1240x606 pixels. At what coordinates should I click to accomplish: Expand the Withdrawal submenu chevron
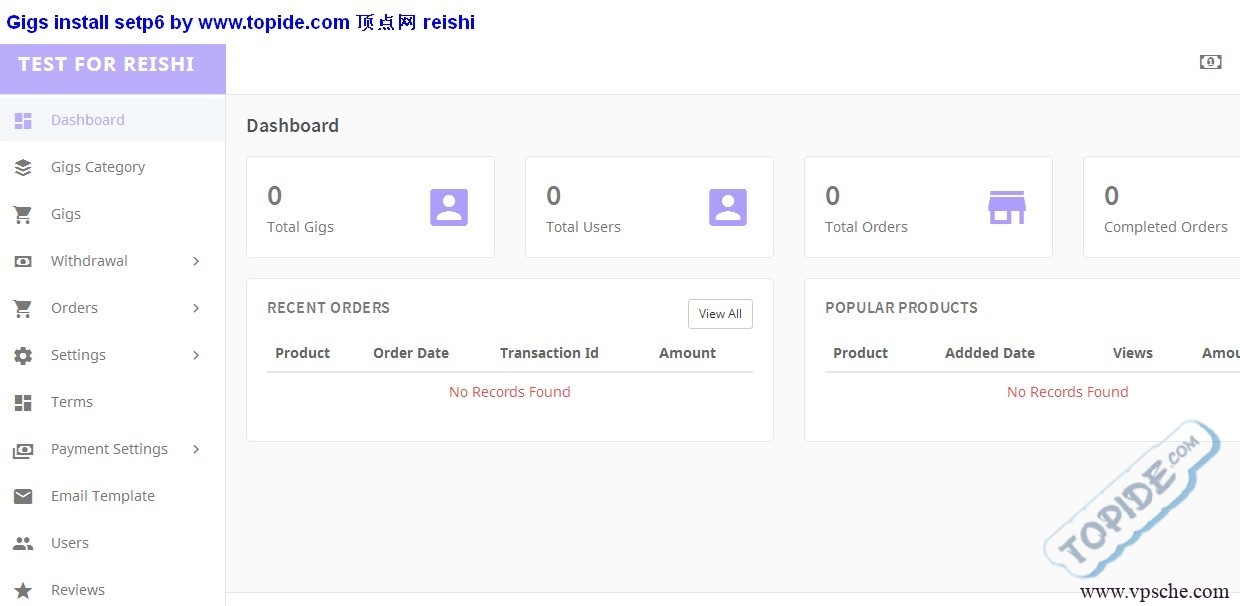(196, 261)
